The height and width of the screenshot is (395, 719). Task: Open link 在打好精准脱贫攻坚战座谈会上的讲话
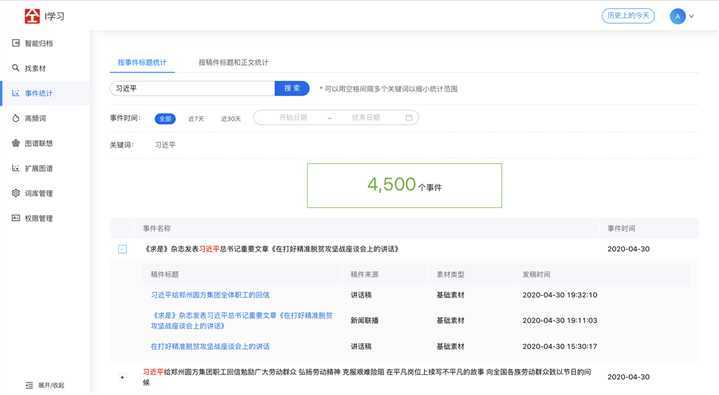(210, 346)
